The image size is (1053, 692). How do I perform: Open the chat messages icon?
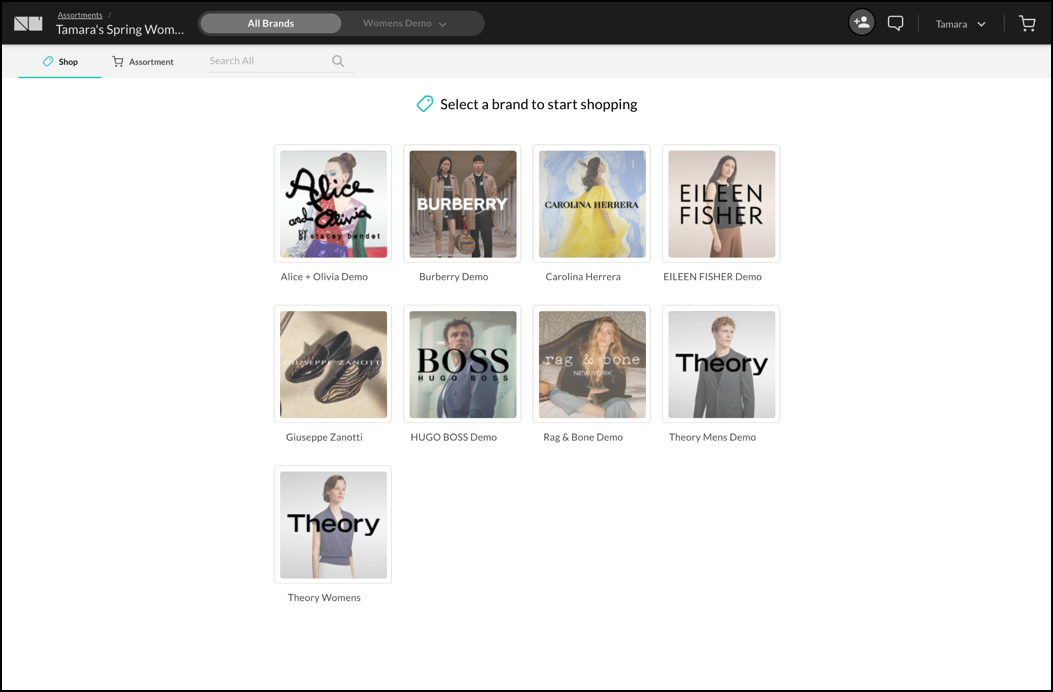(895, 24)
